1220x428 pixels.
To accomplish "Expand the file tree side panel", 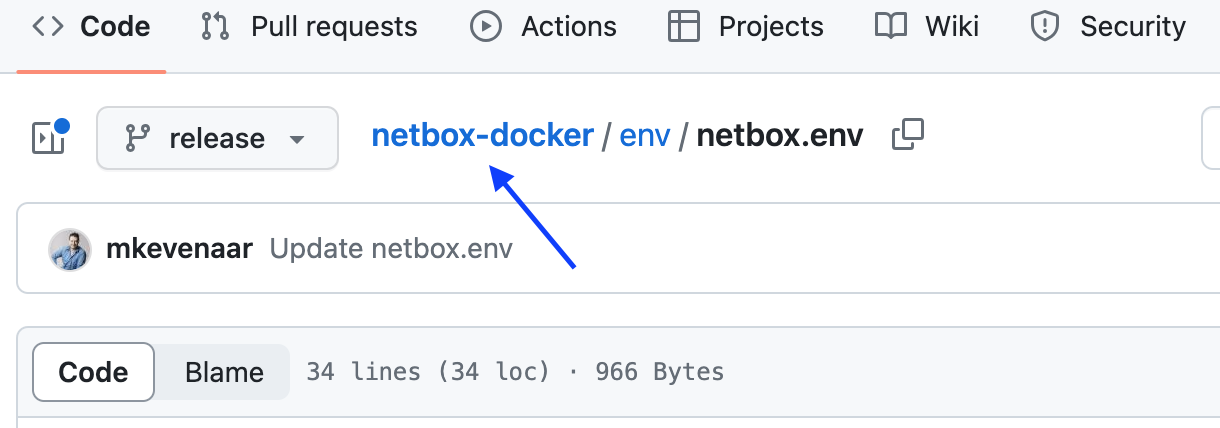I will [49, 137].
